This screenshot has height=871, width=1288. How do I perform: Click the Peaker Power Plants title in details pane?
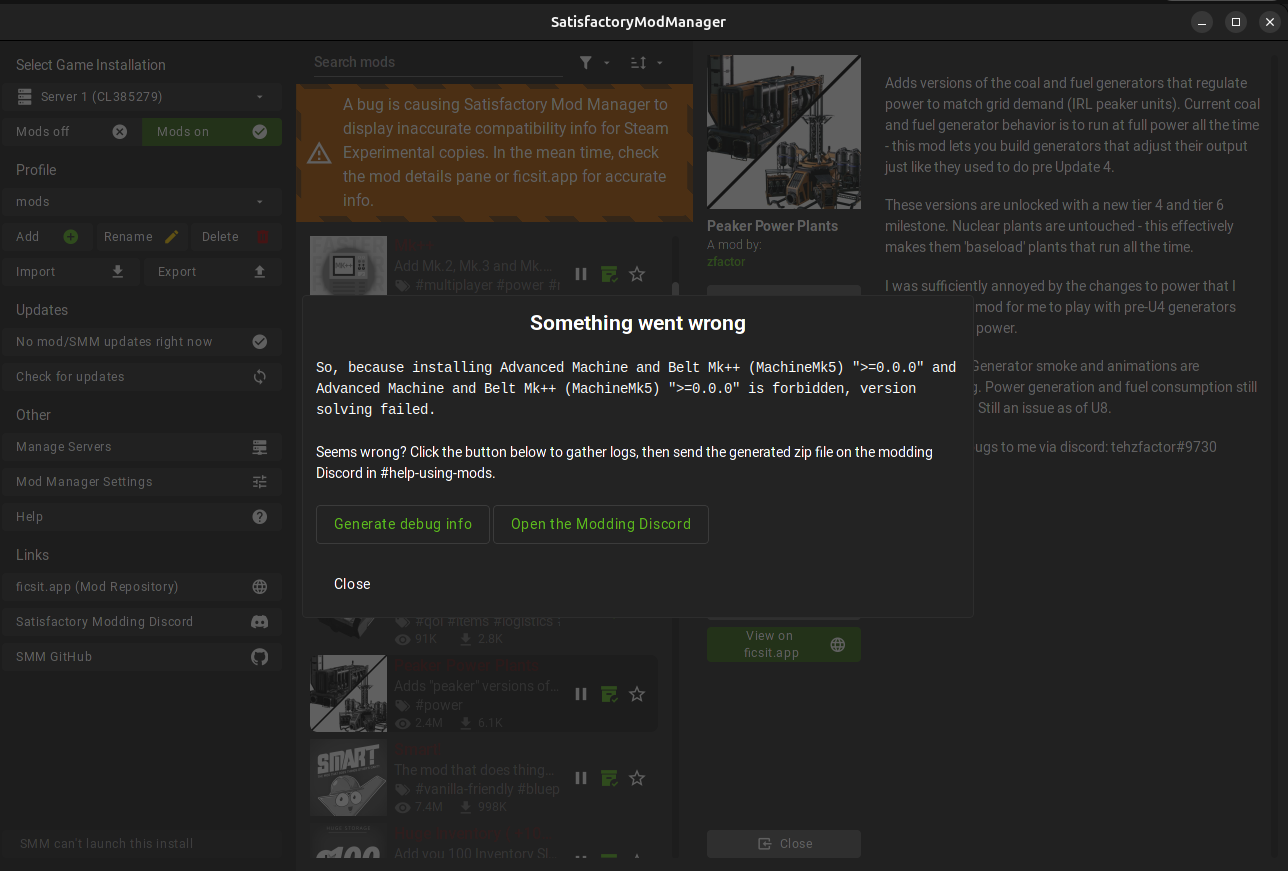773,226
